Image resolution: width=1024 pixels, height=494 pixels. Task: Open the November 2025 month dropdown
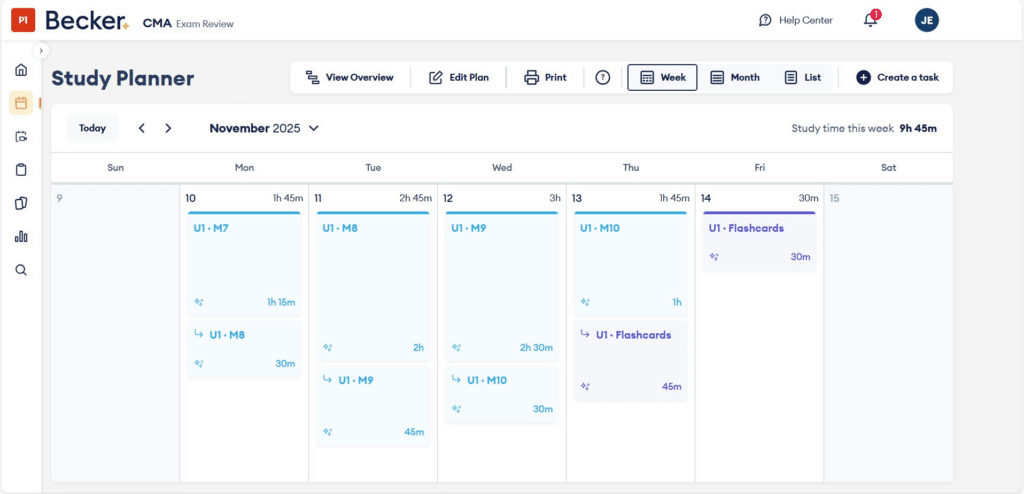(x=264, y=128)
